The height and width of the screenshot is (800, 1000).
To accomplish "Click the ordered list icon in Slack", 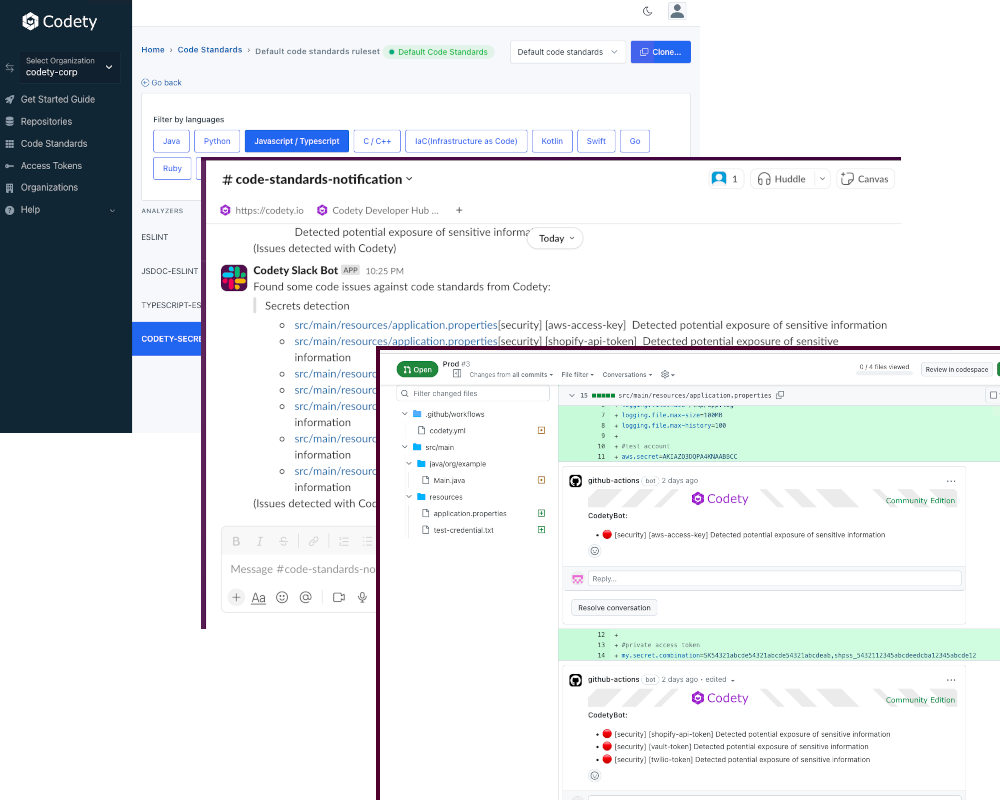I will point(344,542).
